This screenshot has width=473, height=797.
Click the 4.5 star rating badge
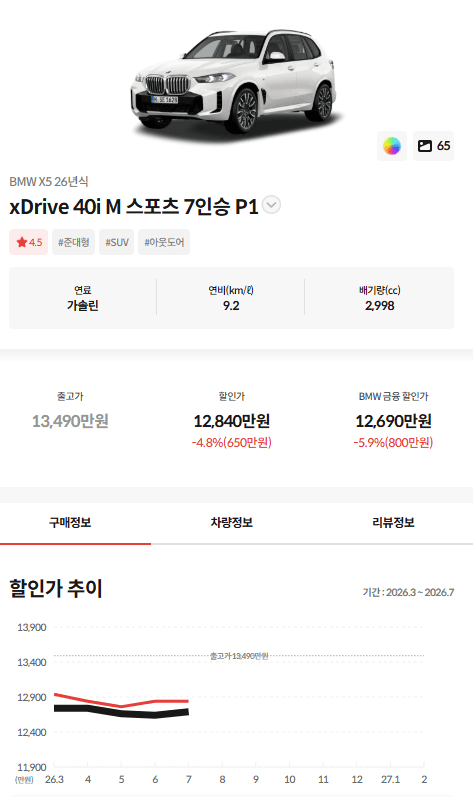[x=28, y=242]
